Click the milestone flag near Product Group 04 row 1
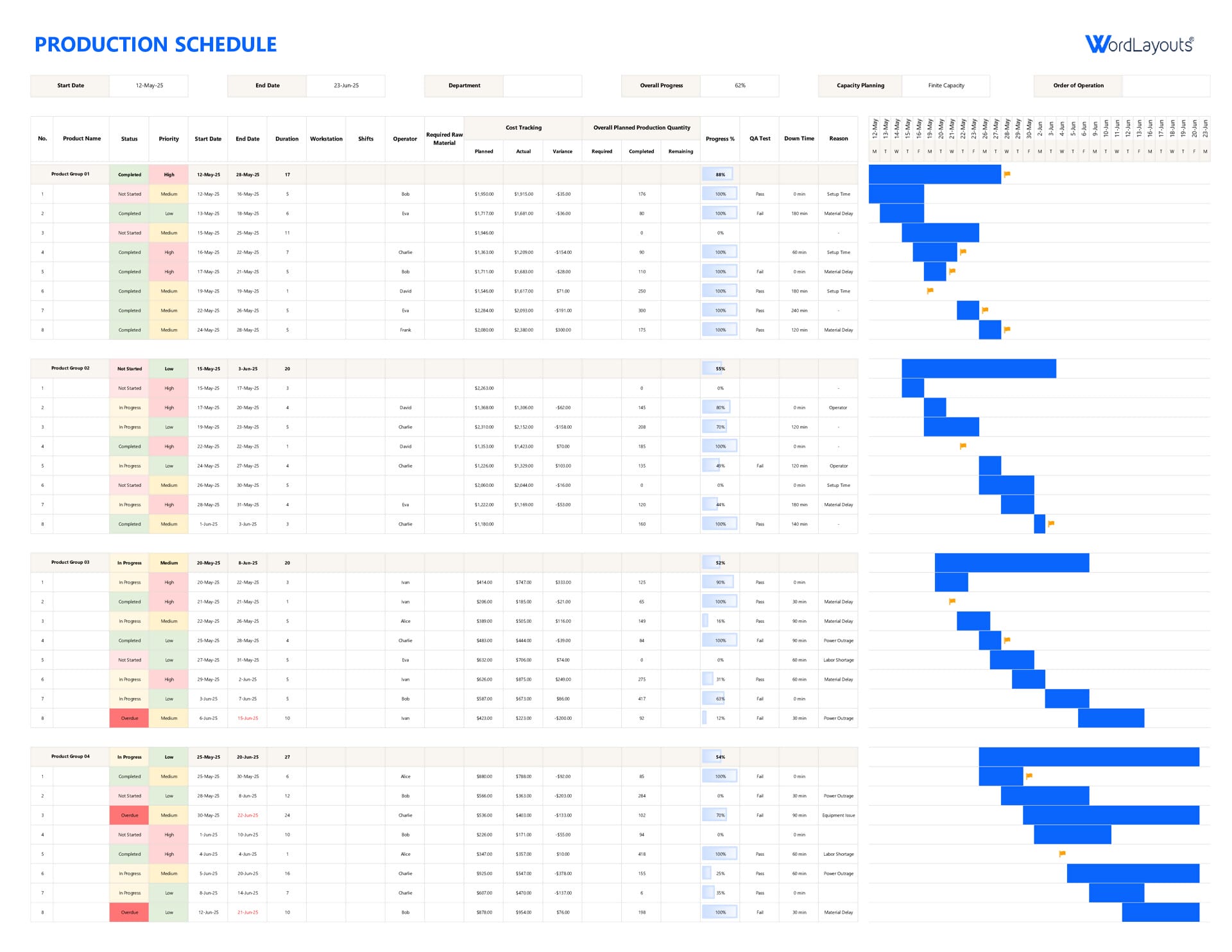The width and height of the screenshot is (1232, 952). click(1028, 774)
